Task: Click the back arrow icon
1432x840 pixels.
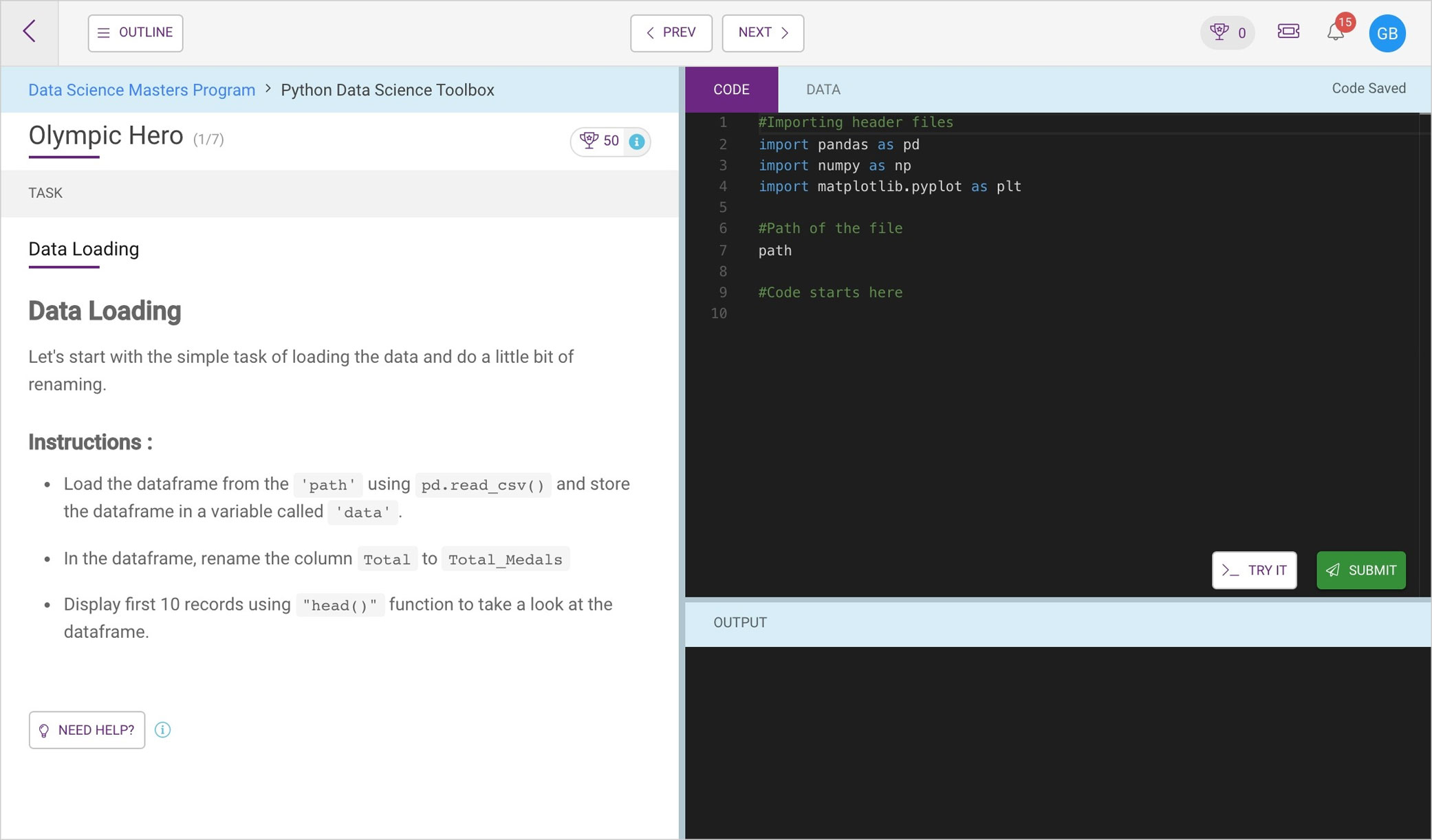Action: 29,32
